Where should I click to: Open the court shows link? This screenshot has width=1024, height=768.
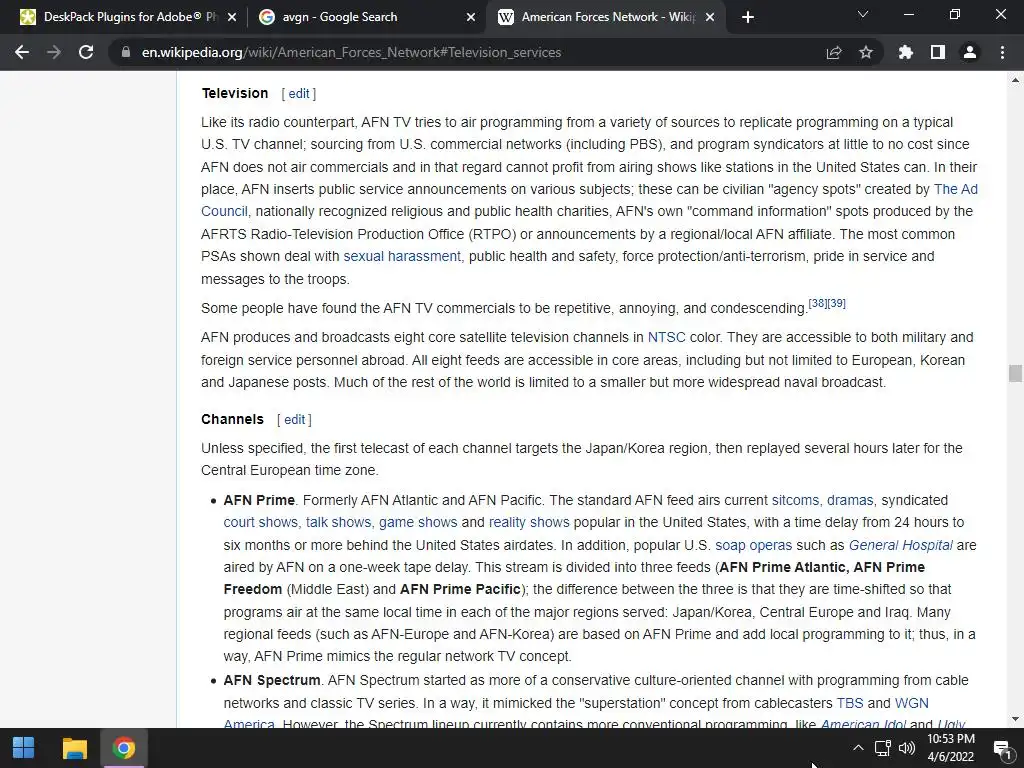pyautogui.click(x=260, y=522)
